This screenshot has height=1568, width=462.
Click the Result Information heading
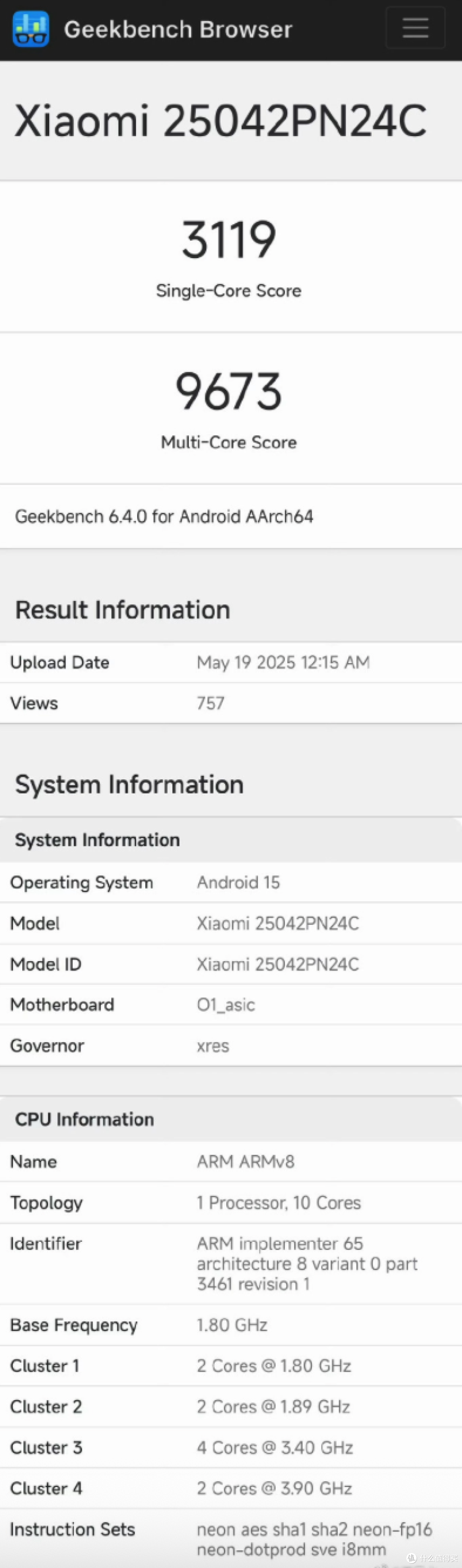[x=123, y=609]
